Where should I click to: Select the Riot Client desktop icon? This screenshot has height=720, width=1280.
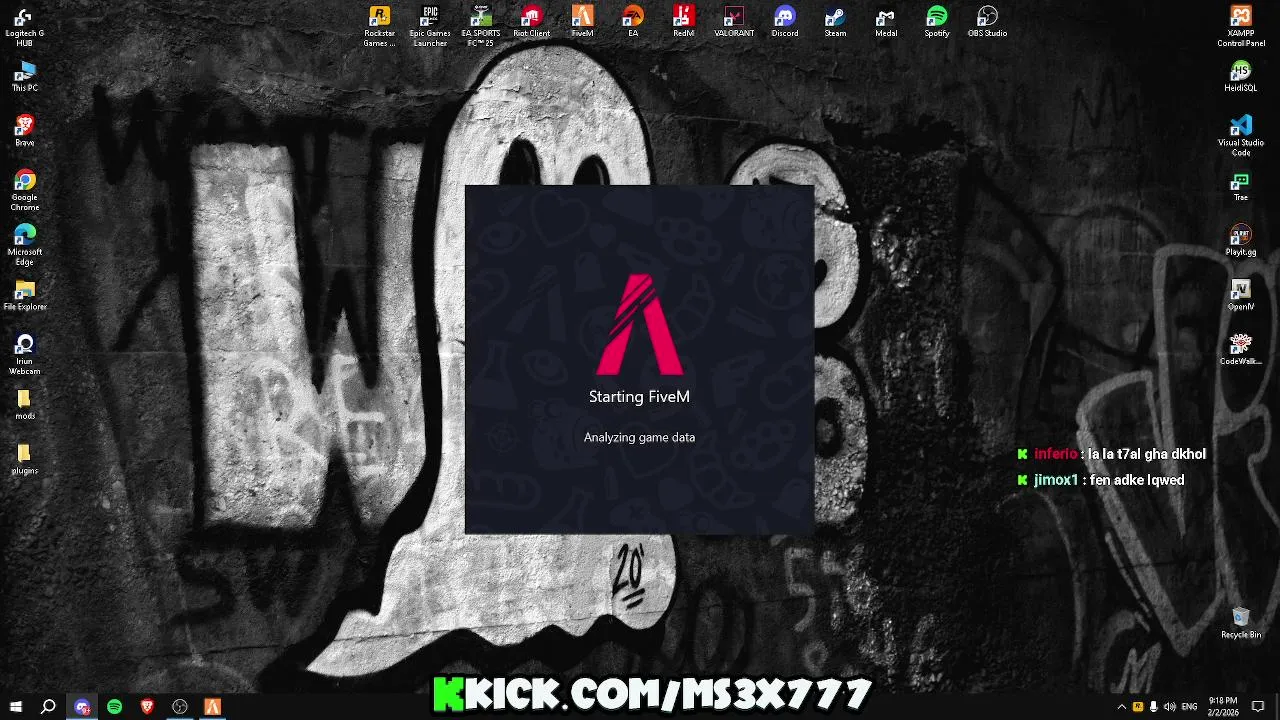point(532,22)
